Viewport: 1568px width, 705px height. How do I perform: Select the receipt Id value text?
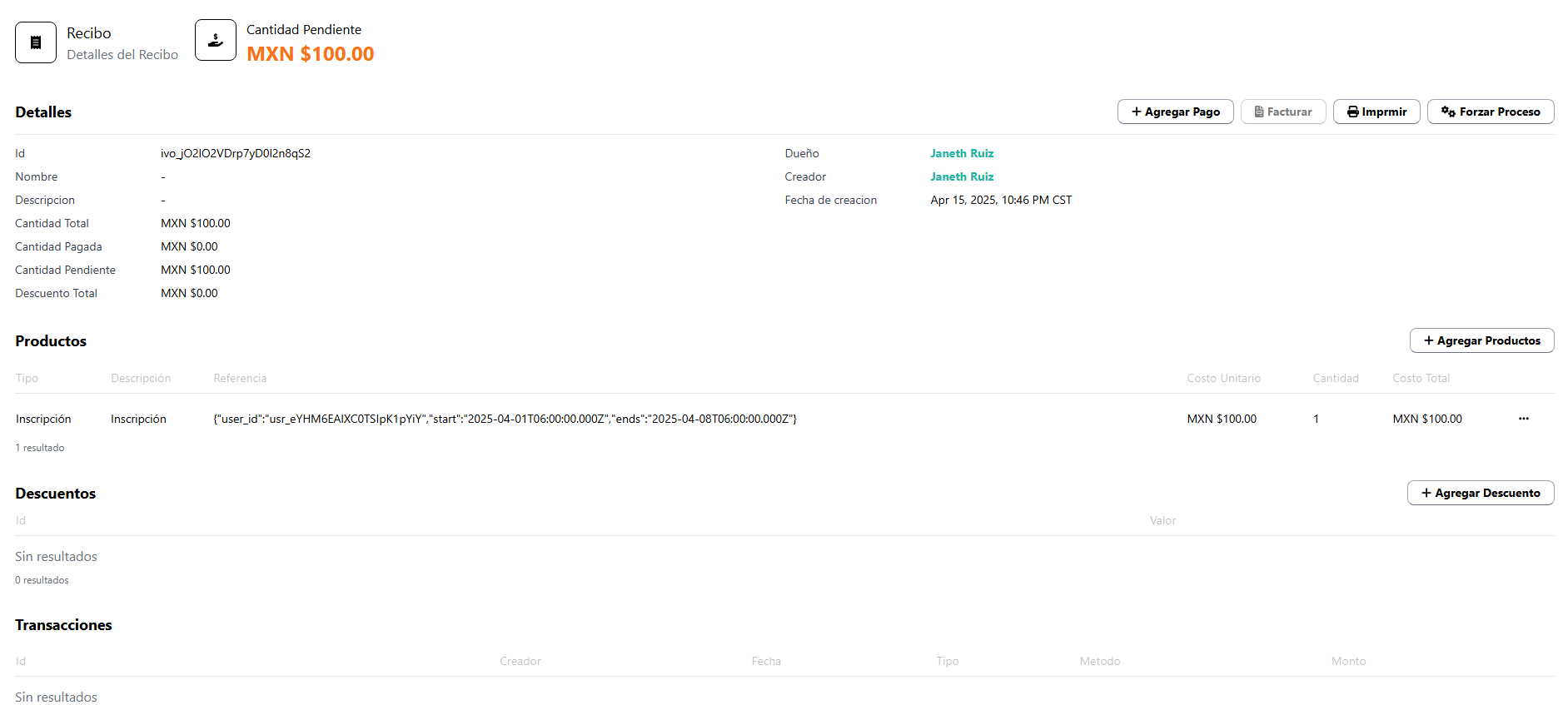pyautogui.click(x=235, y=153)
